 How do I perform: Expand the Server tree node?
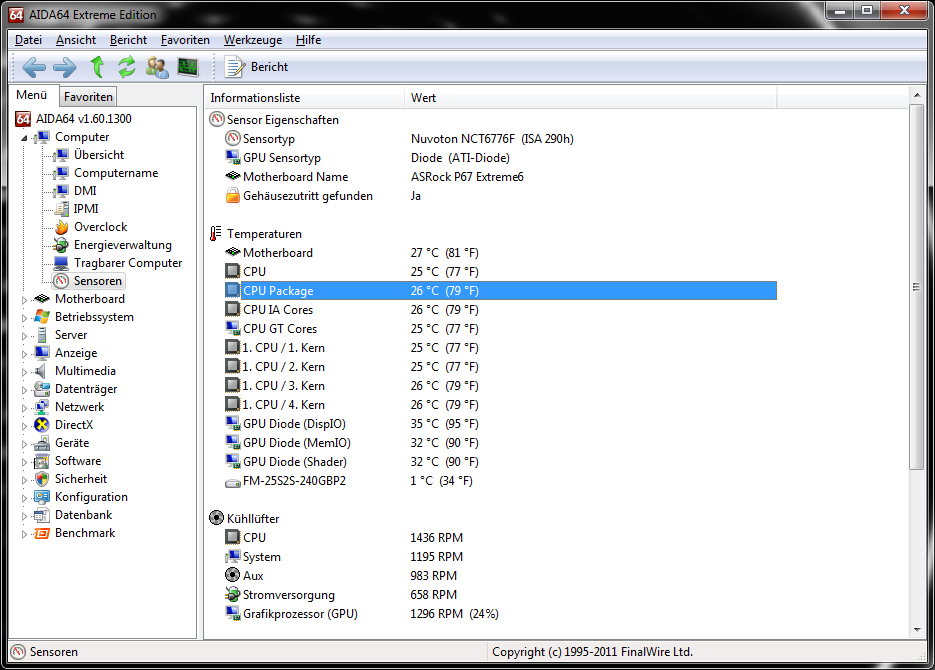point(24,336)
